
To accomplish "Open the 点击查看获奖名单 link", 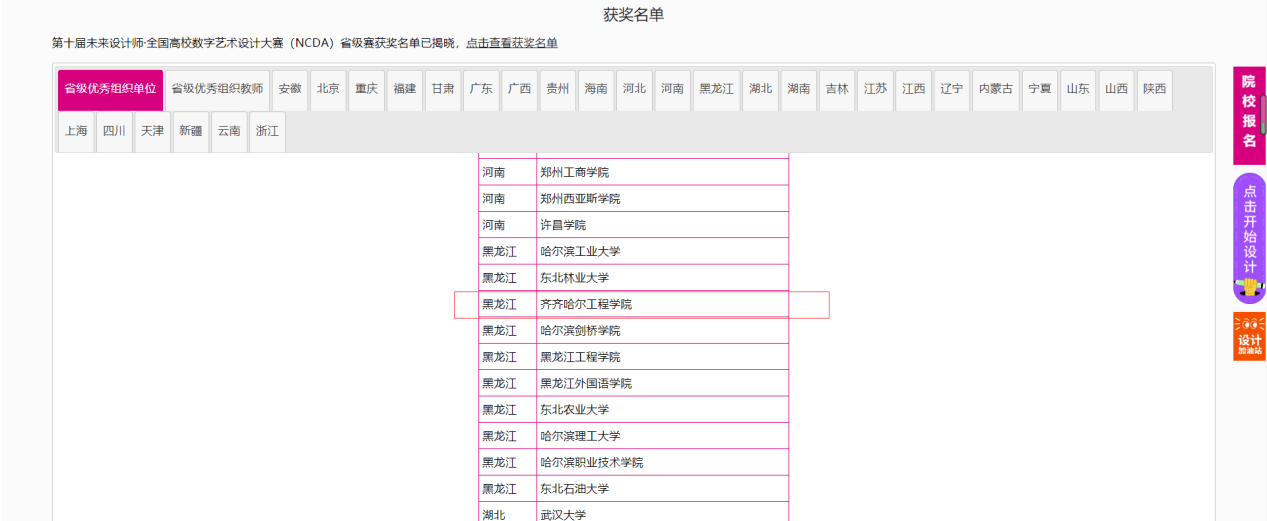I will click(512, 43).
